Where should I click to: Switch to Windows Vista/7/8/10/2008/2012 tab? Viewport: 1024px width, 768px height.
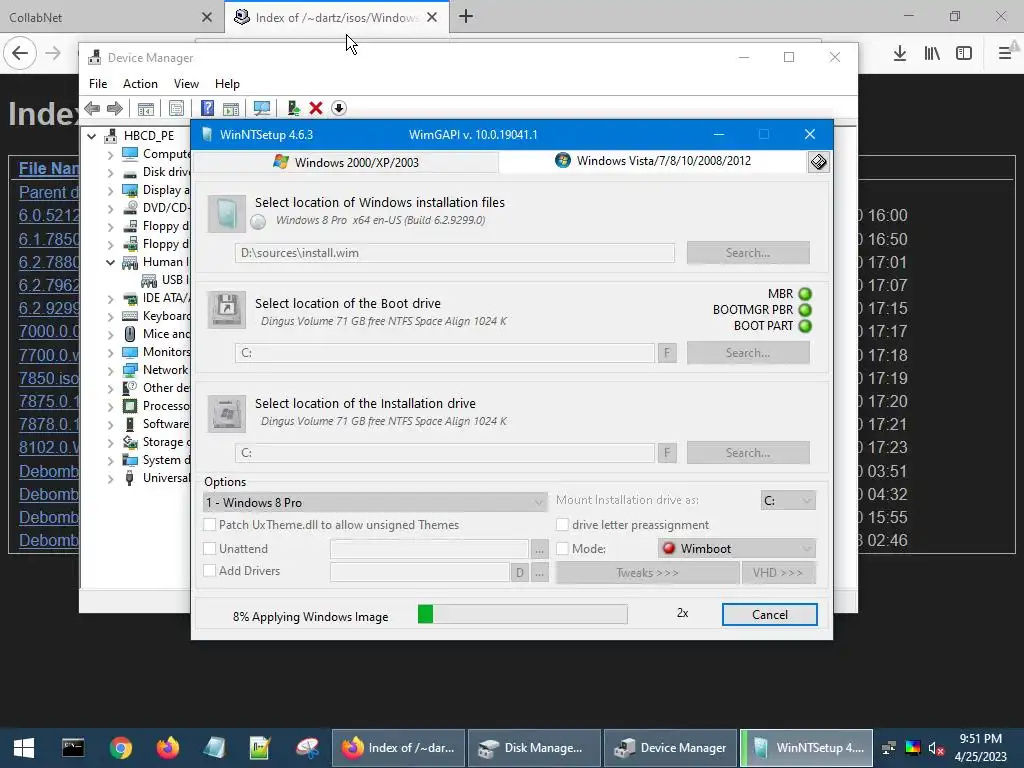pyautogui.click(x=653, y=161)
